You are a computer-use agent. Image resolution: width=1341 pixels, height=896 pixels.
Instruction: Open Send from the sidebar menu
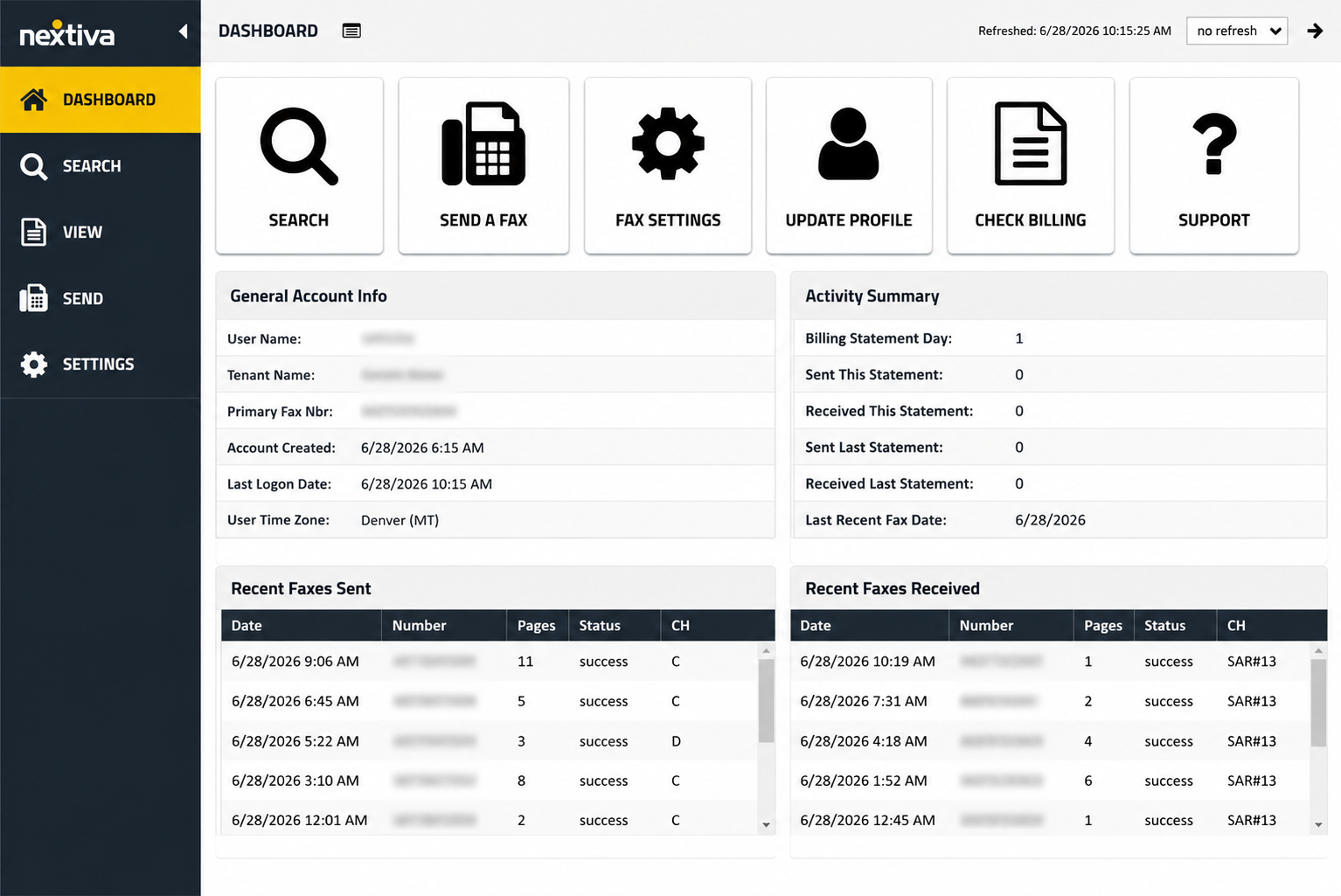(x=101, y=298)
